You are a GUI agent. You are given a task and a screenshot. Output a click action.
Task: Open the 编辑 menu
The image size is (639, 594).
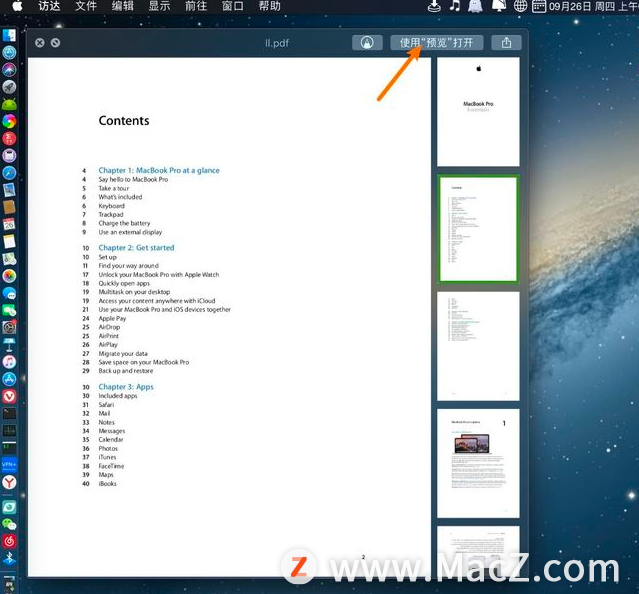pos(123,6)
